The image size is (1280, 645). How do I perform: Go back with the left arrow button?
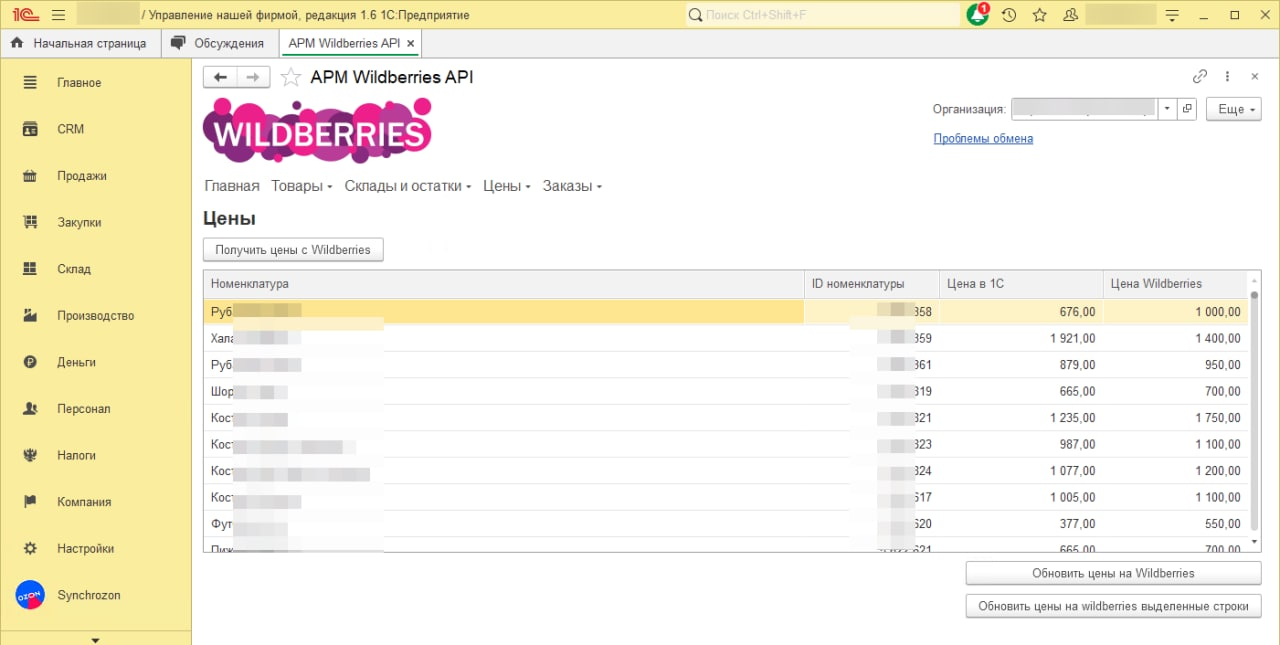220,77
